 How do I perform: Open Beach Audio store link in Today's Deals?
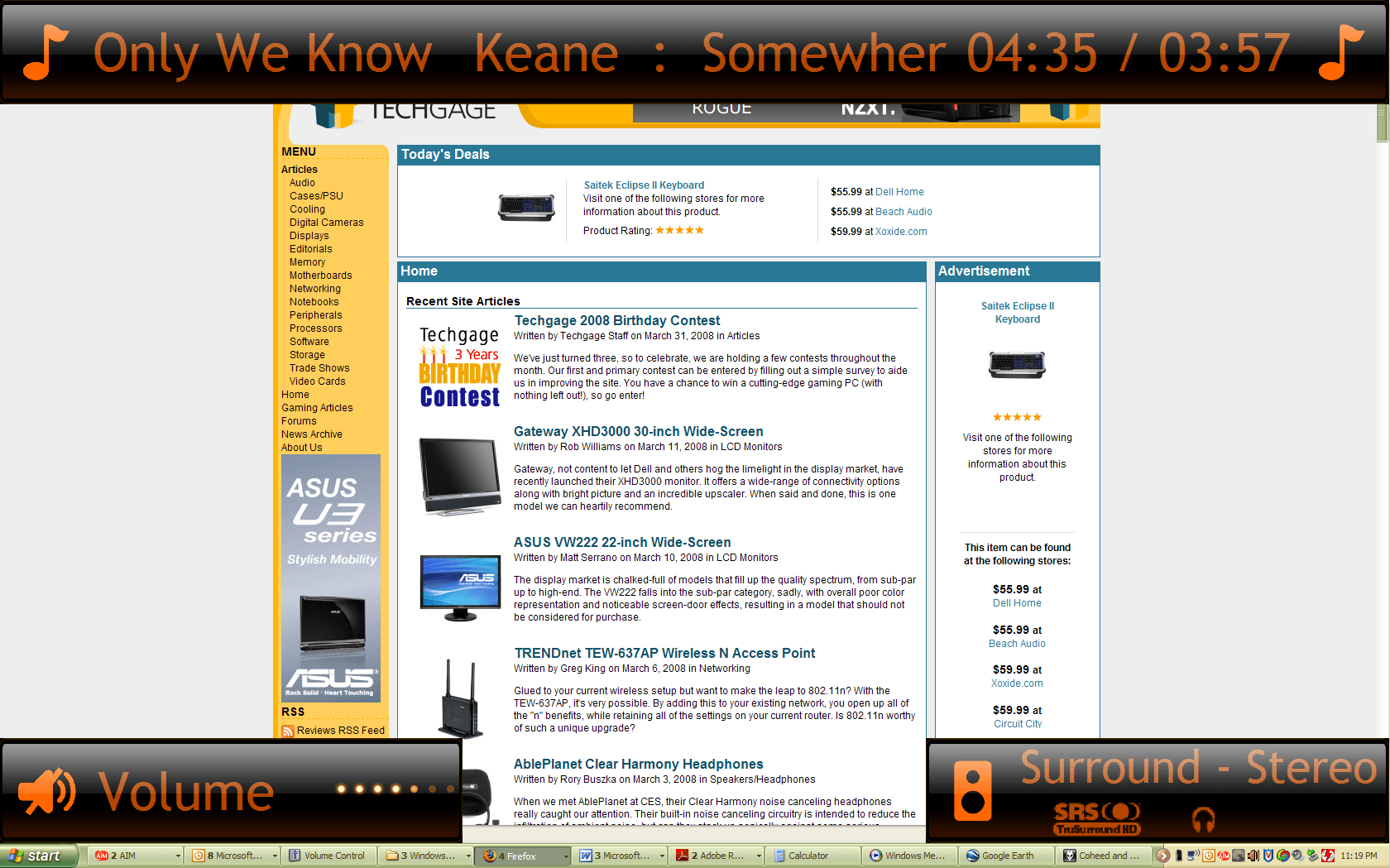[903, 212]
